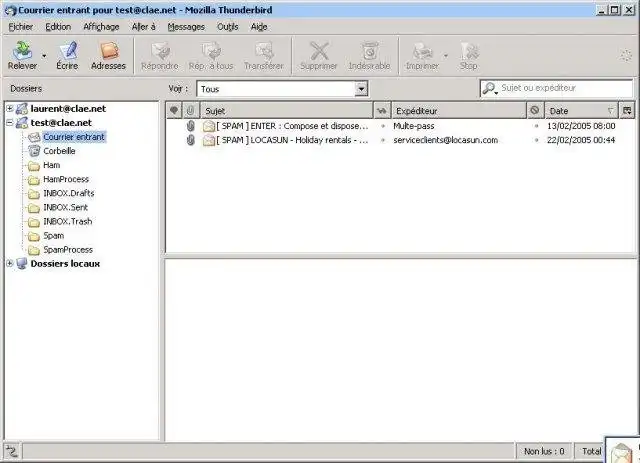Click the Thunderbird activity throbber icon
Image resolution: width=640 pixels, height=463 pixels.
(x=626, y=56)
